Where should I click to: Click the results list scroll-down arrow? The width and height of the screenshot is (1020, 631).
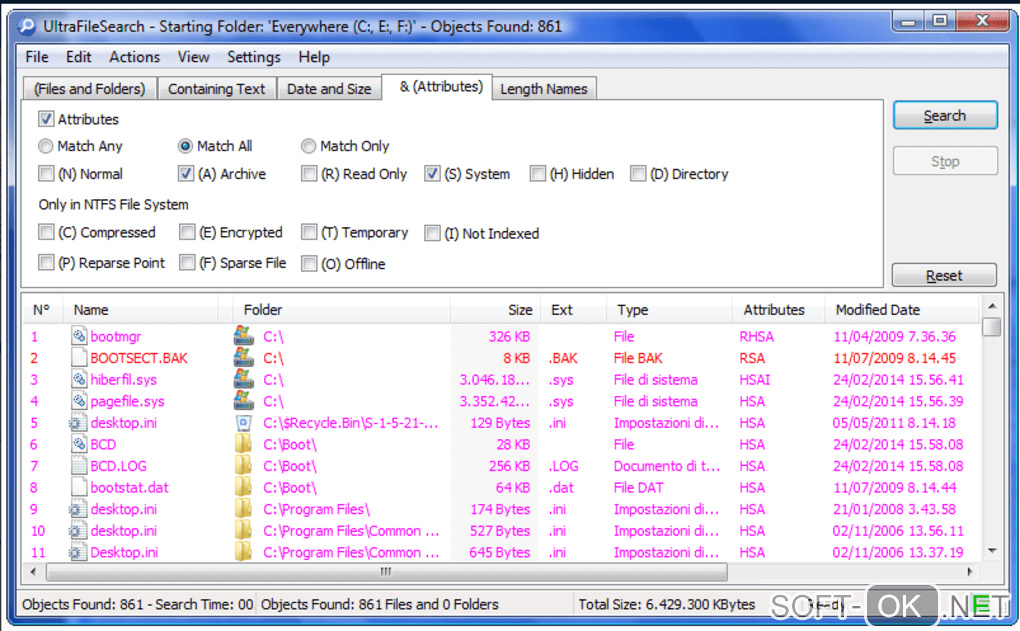tap(991, 551)
